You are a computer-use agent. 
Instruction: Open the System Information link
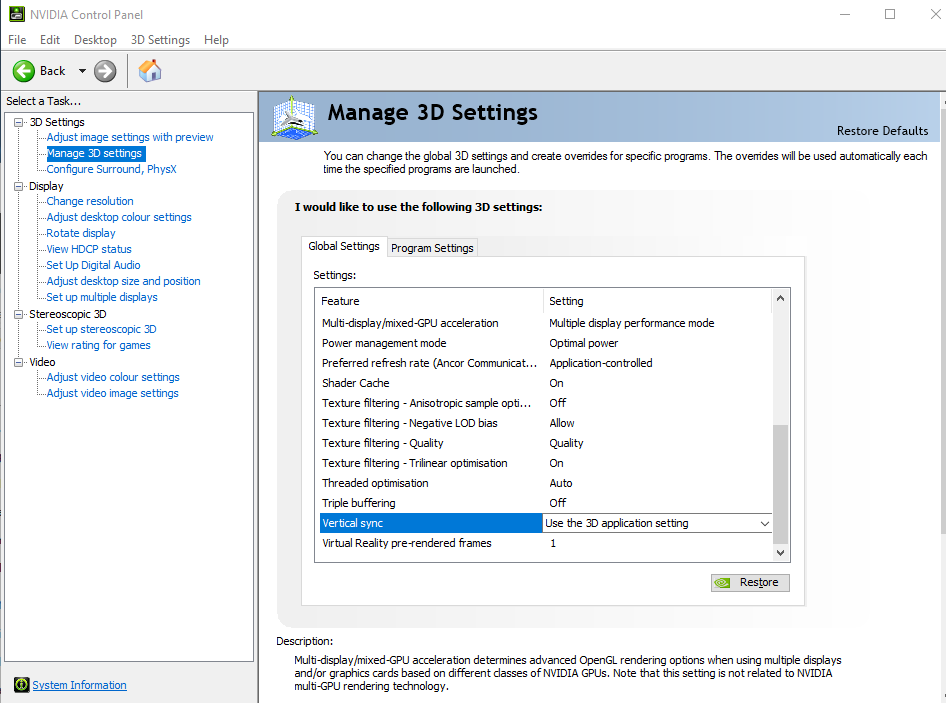(x=79, y=685)
